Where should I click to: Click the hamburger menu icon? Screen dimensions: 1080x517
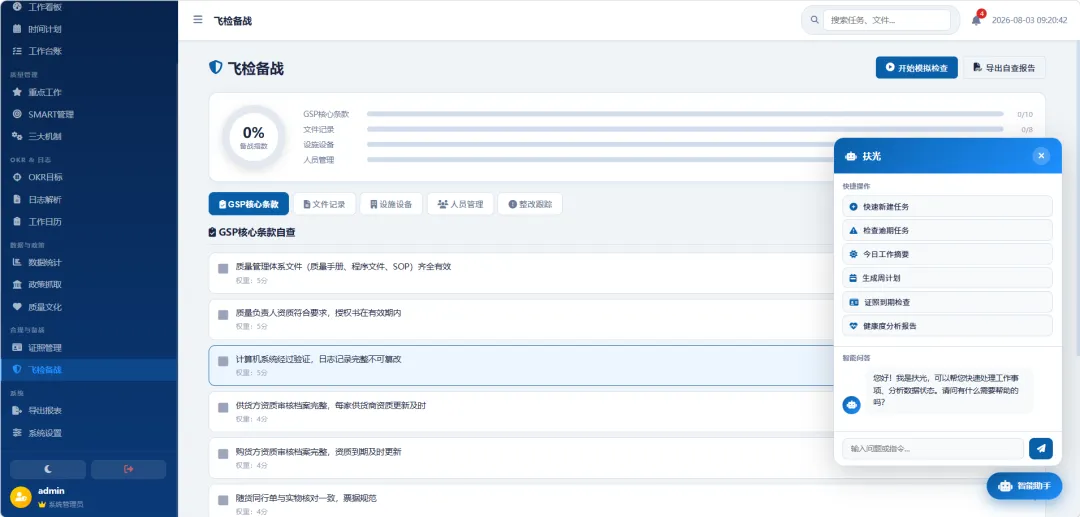click(198, 20)
